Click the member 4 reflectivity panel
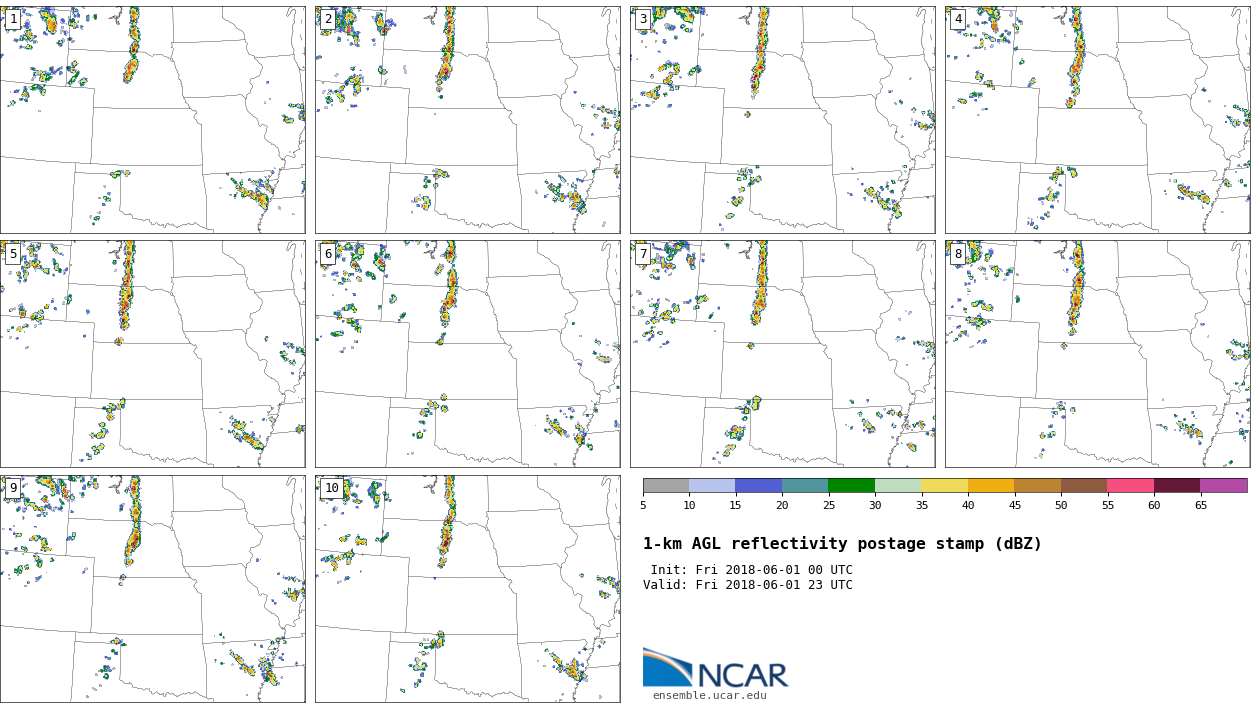1260x703 pixels. (1097, 120)
